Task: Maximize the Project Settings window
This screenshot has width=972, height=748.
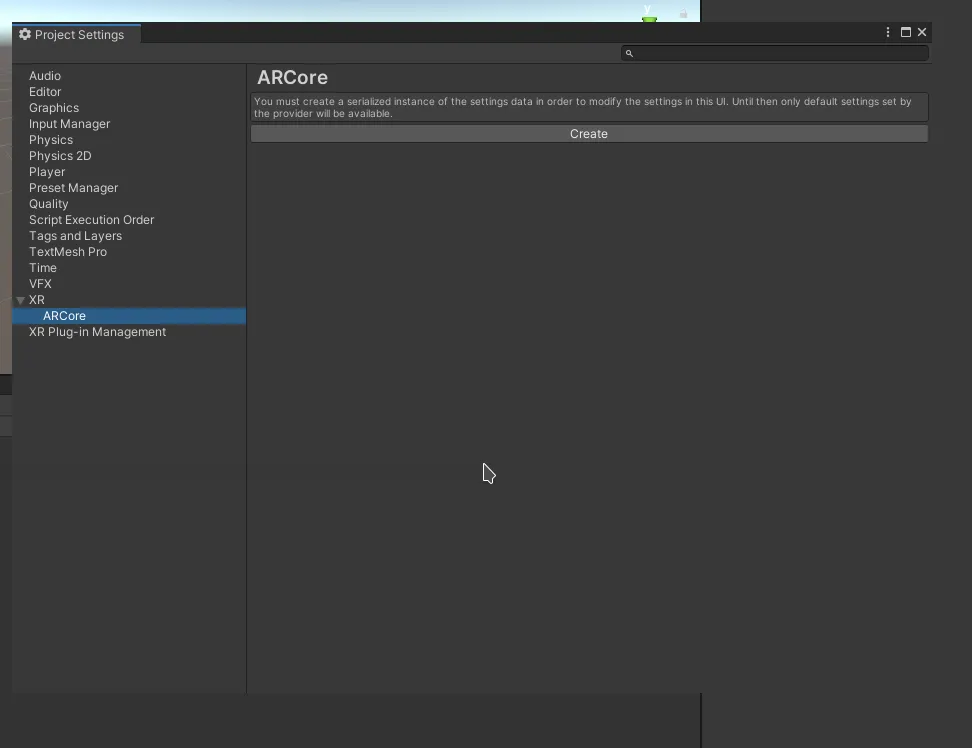Action: (906, 32)
